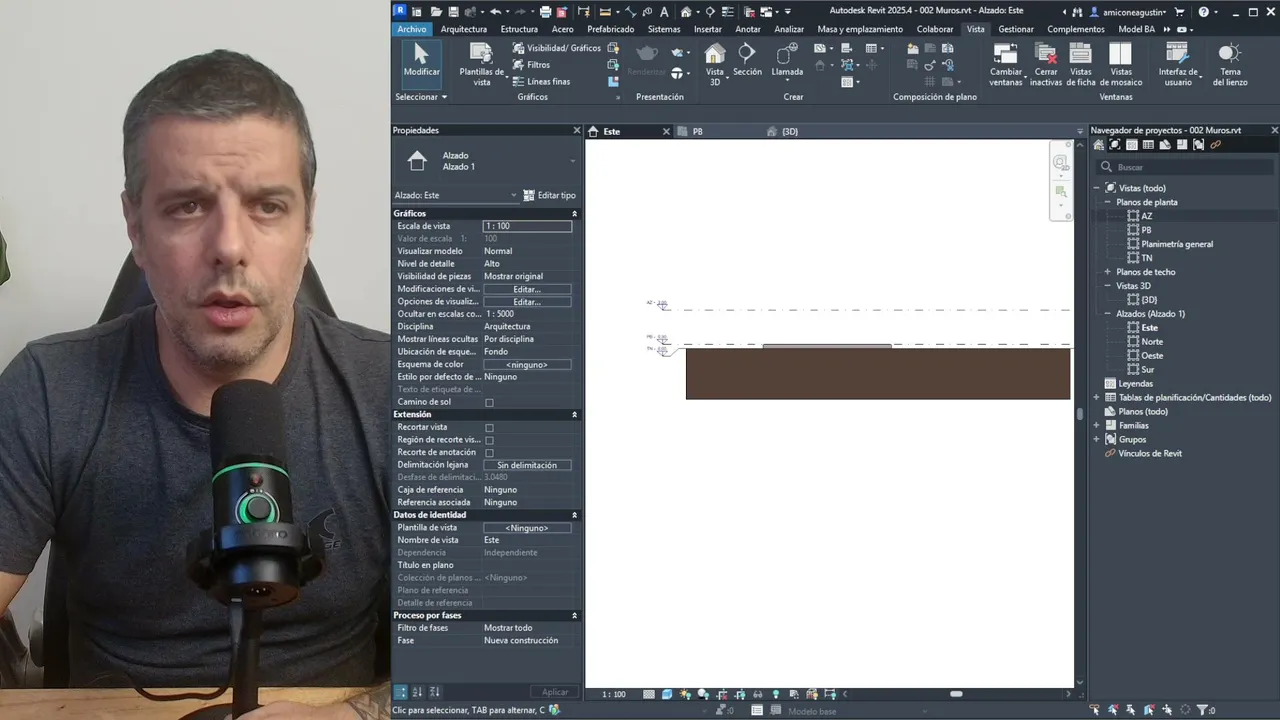This screenshot has width=1280, height=720.
Task: Switch to the Anotar ribbon tab
Action: [x=748, y=29]
